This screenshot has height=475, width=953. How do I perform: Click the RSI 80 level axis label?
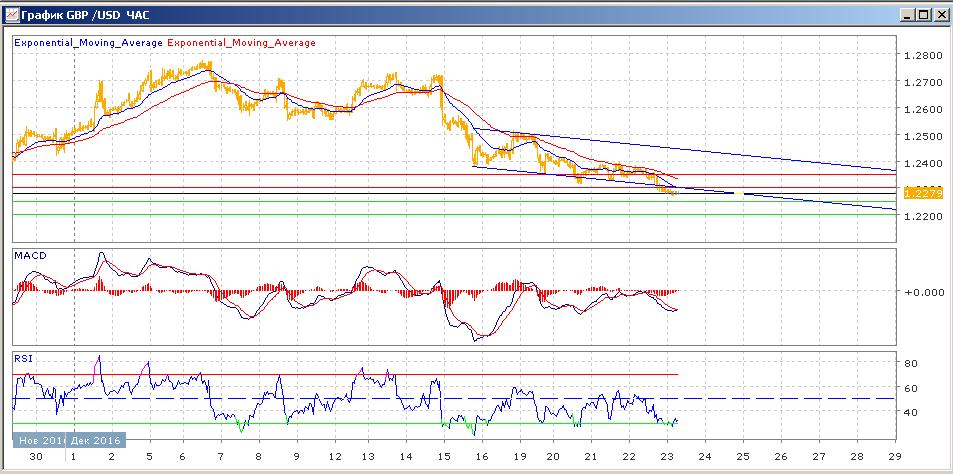point(911,363)
